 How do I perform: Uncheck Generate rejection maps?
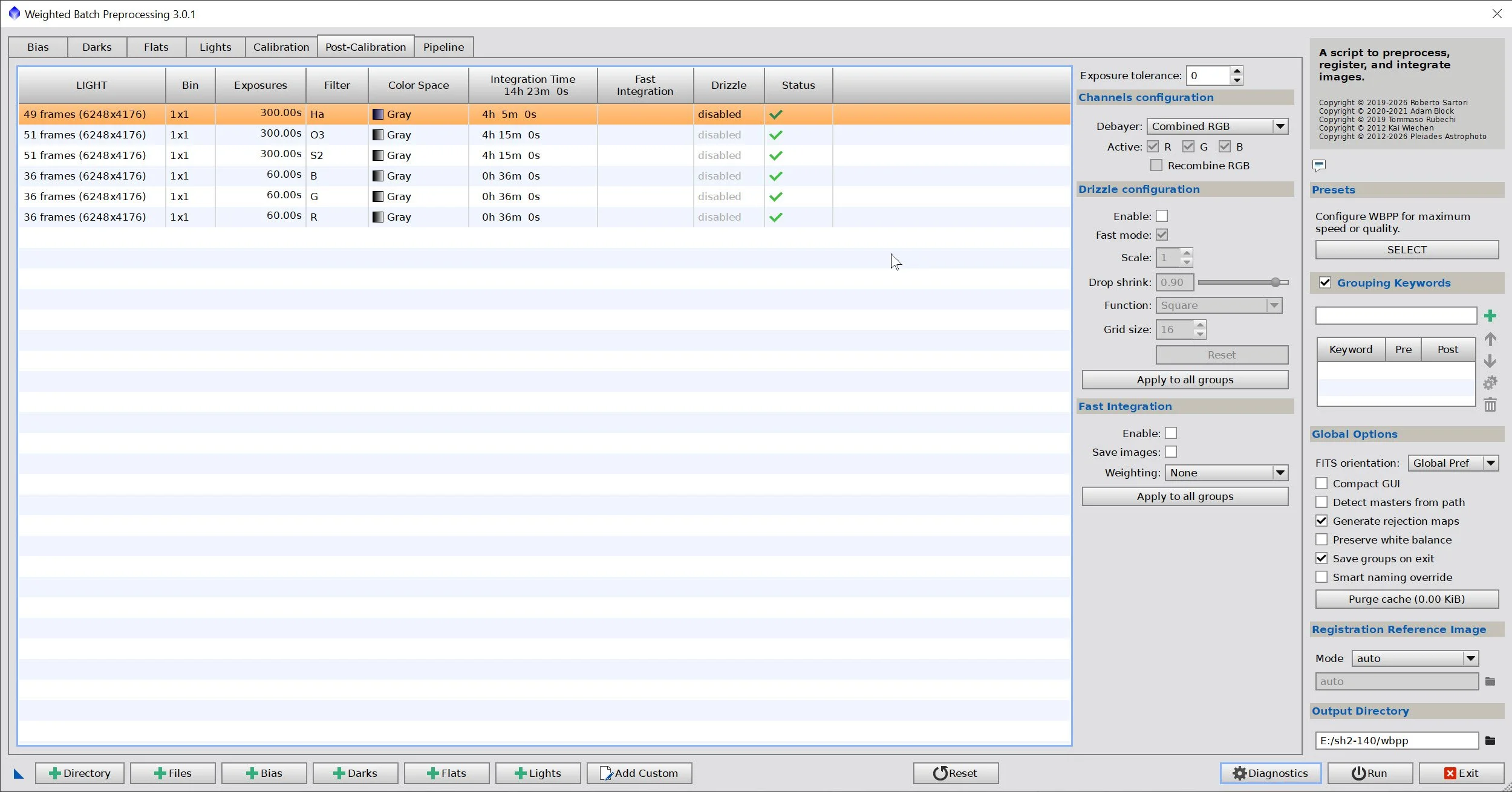pos(1321,521)
